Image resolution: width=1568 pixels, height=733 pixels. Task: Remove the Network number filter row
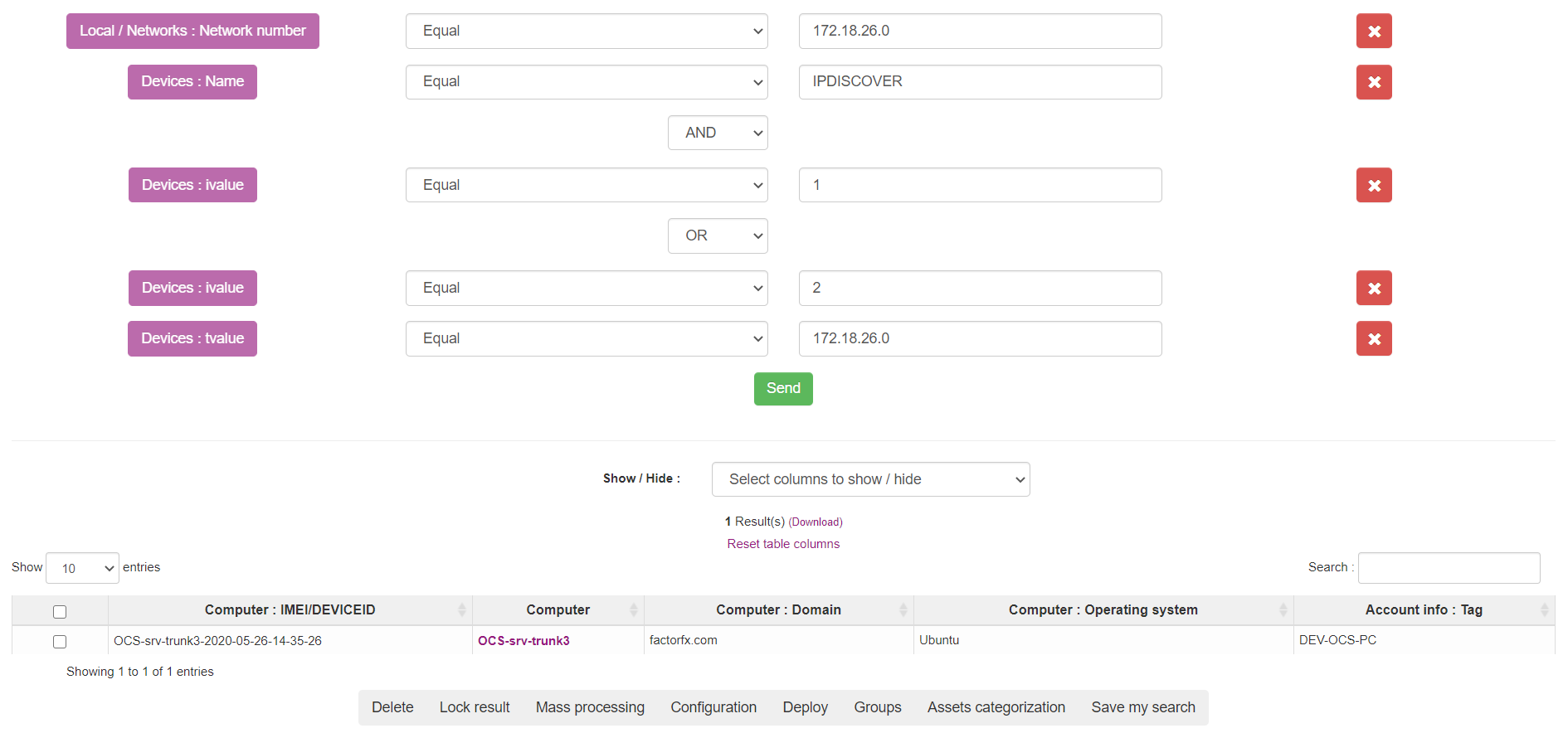1373,32
